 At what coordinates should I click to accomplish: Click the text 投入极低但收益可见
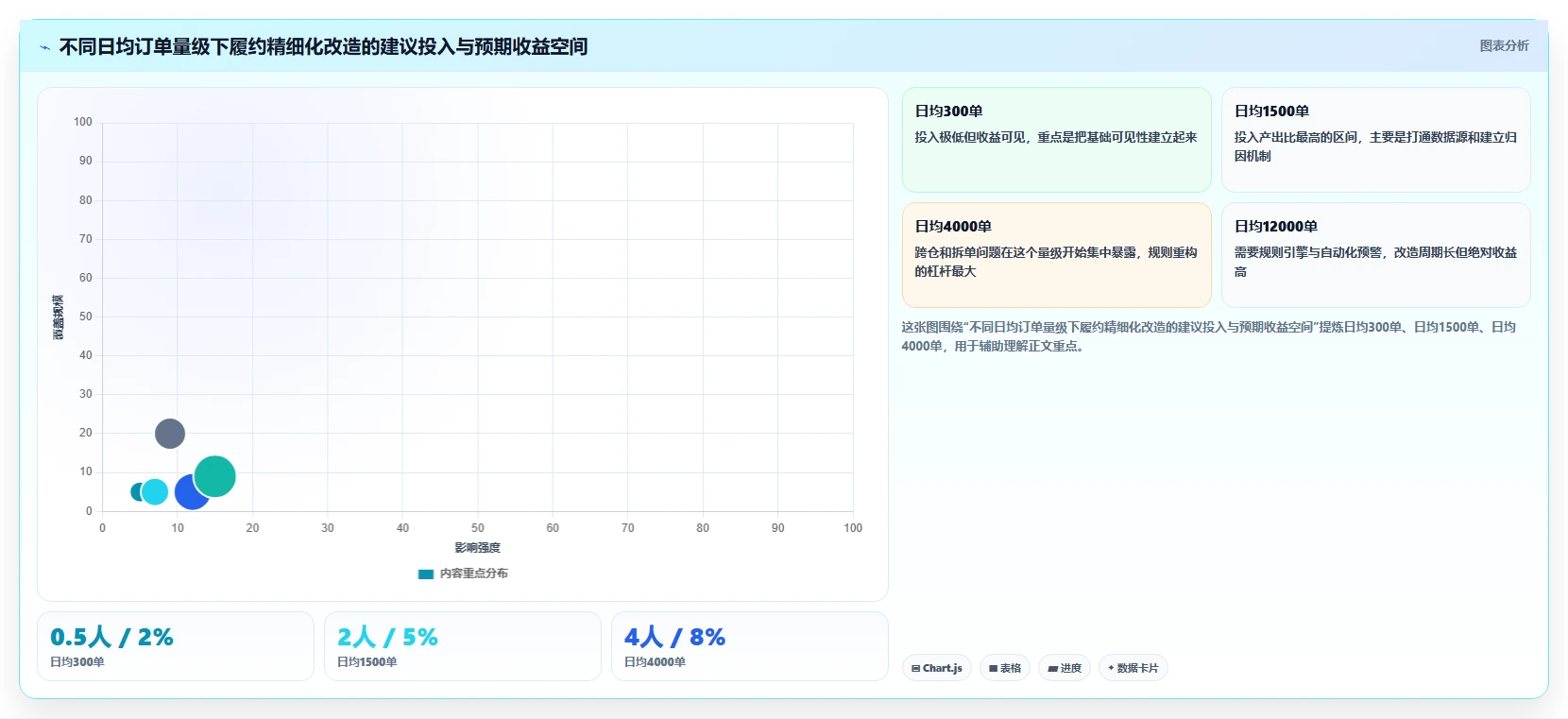point(1055,137)
